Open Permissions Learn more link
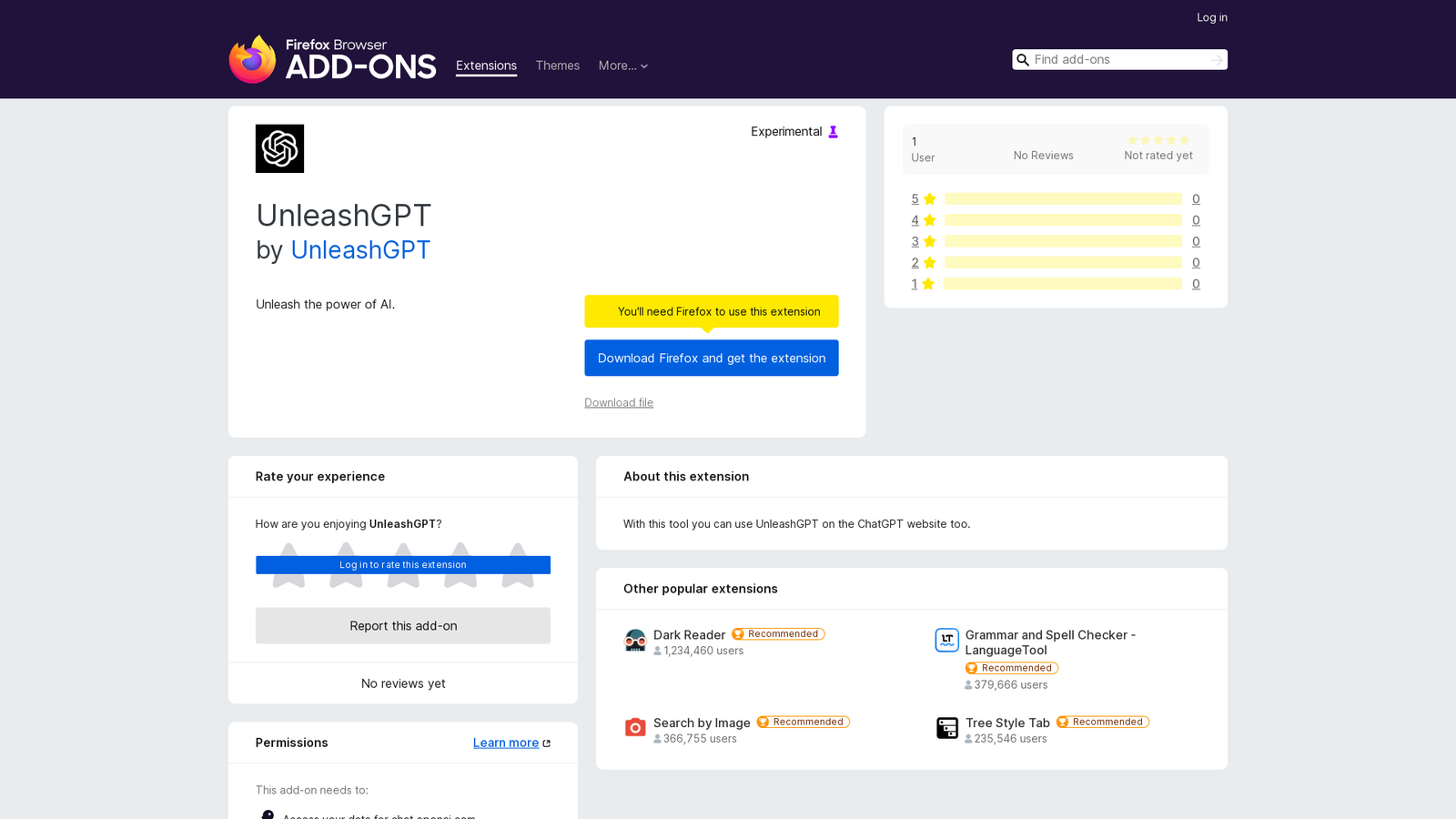This screenshot has height=819, width=1456. point(506,743)
